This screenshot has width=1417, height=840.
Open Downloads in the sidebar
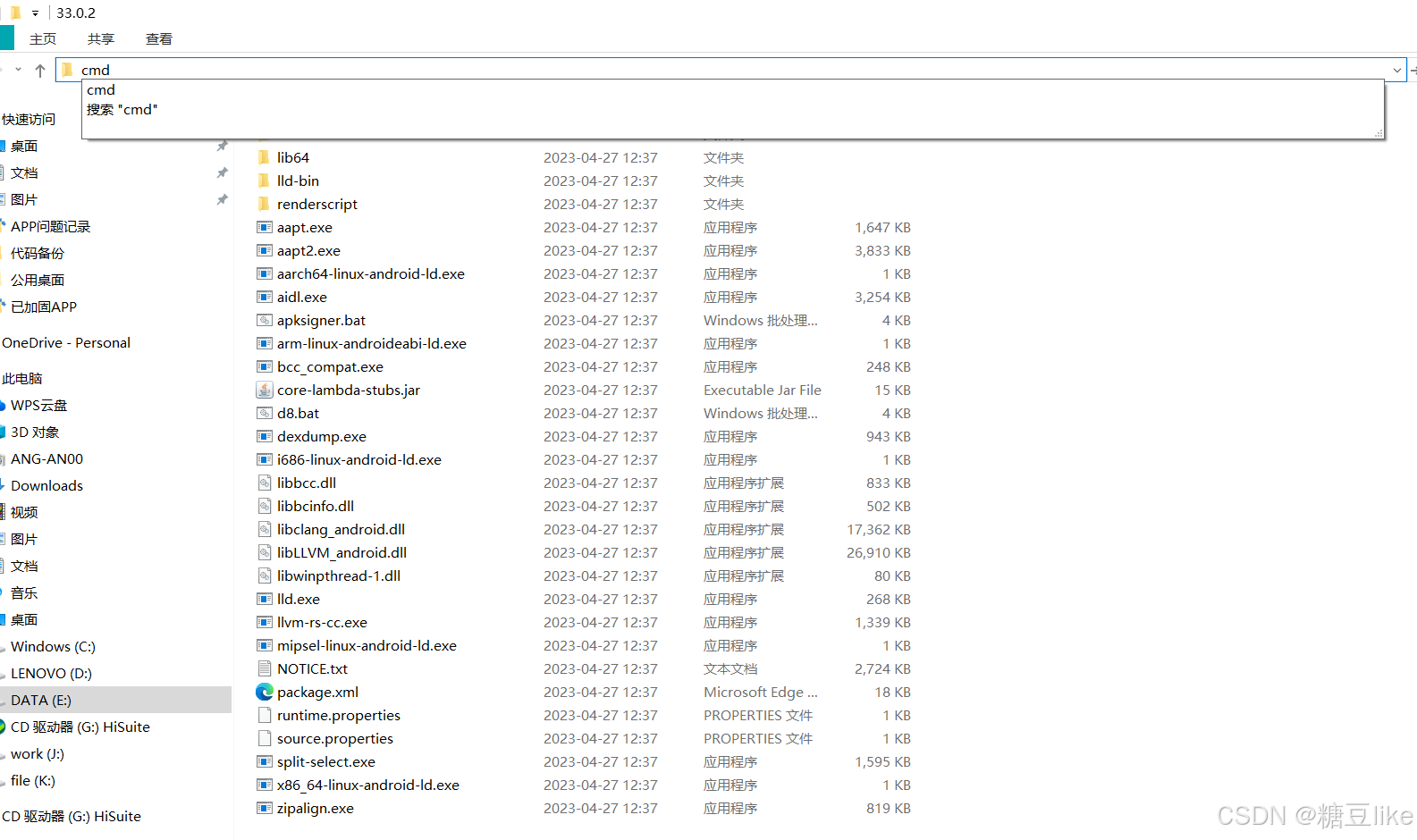pyautogui.click(x=46, y=486)
